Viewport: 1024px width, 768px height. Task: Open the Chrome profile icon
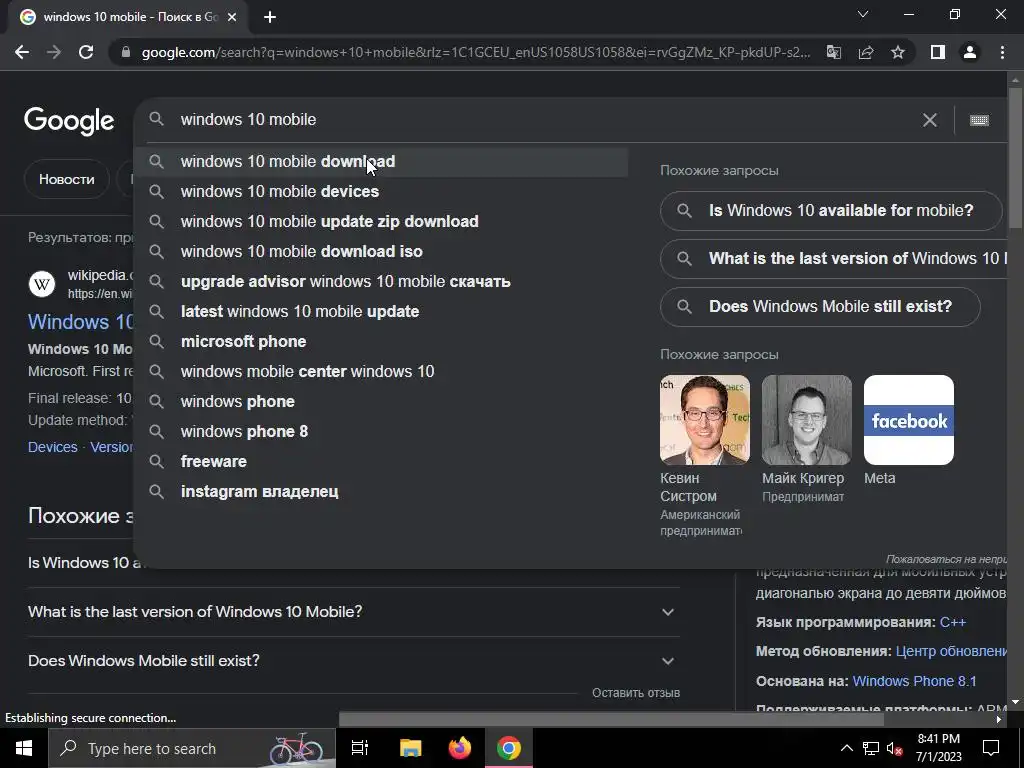click(x=970, y=52)
